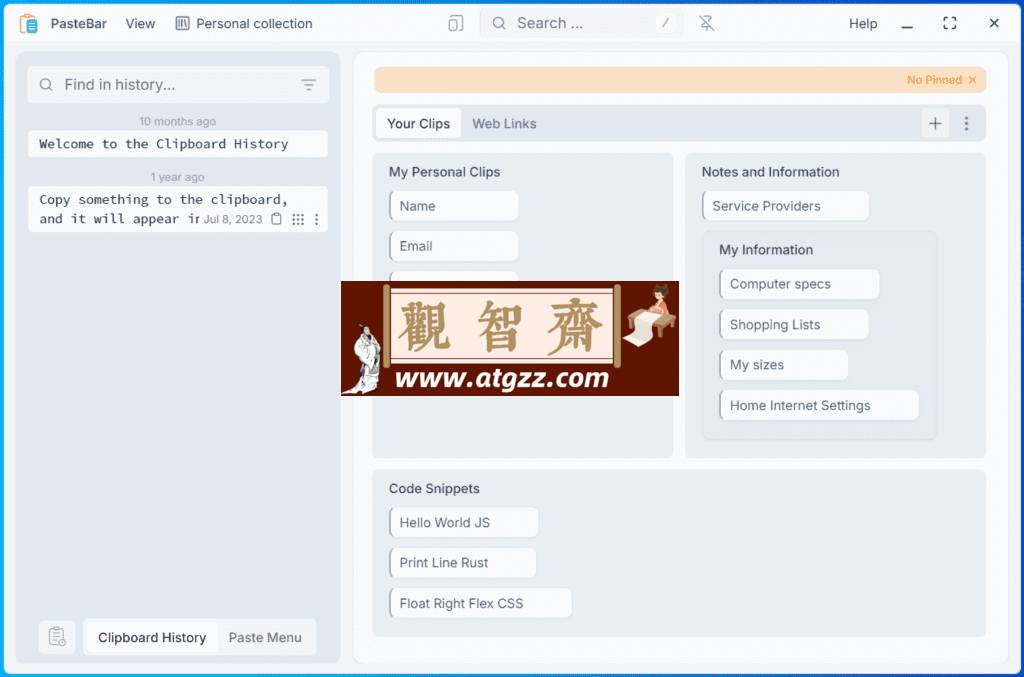The image size is (1024, 677).
Task: Click the magnifier icon in history search
Action: (46, 84)
